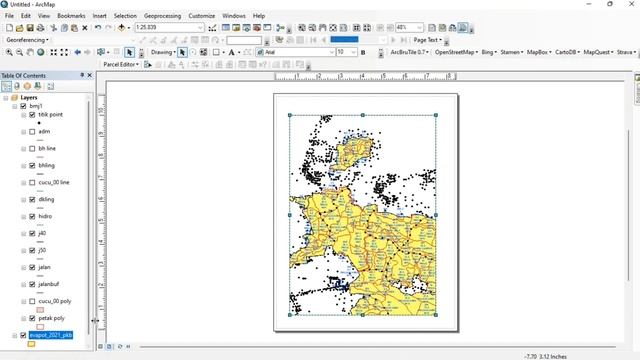640x360 pixels.
Task: Click List By Visibility icon
Action: pos(27,86)
